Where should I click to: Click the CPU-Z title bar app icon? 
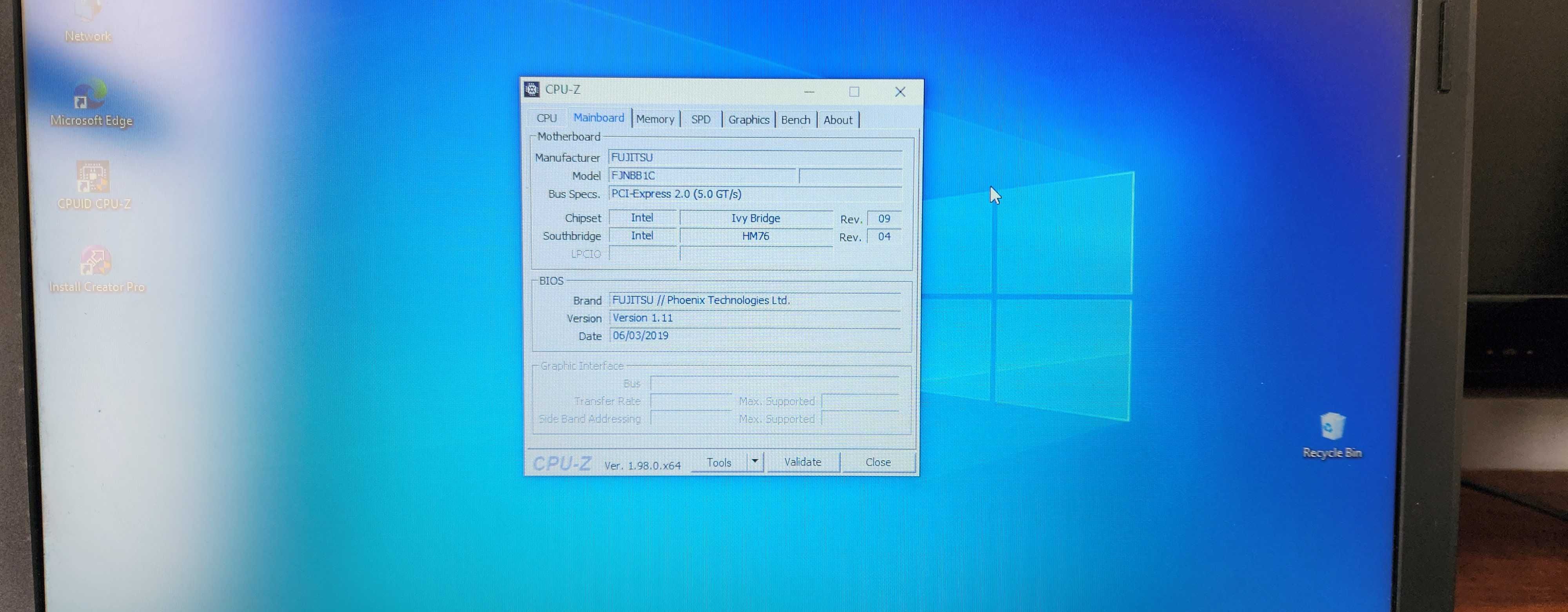click(x=532, y=89)
